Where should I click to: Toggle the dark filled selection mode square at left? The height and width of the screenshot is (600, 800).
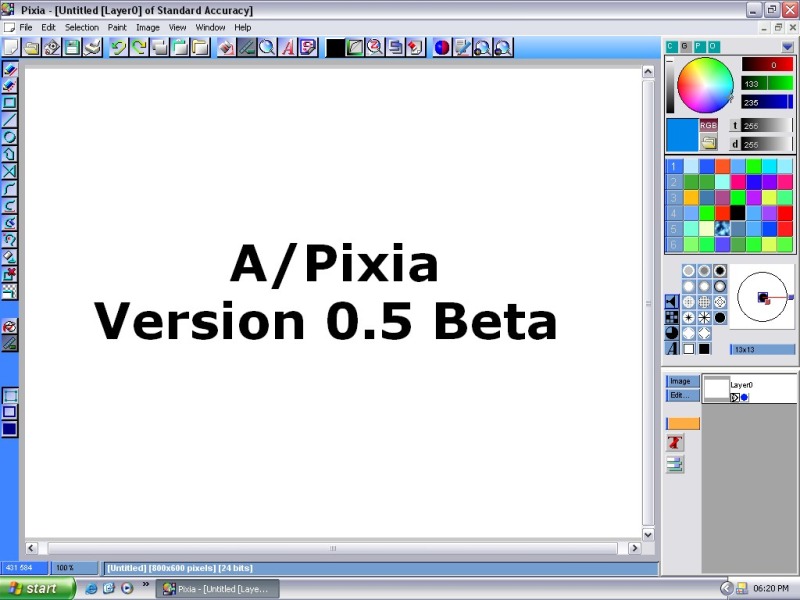(x=10, y=429)
